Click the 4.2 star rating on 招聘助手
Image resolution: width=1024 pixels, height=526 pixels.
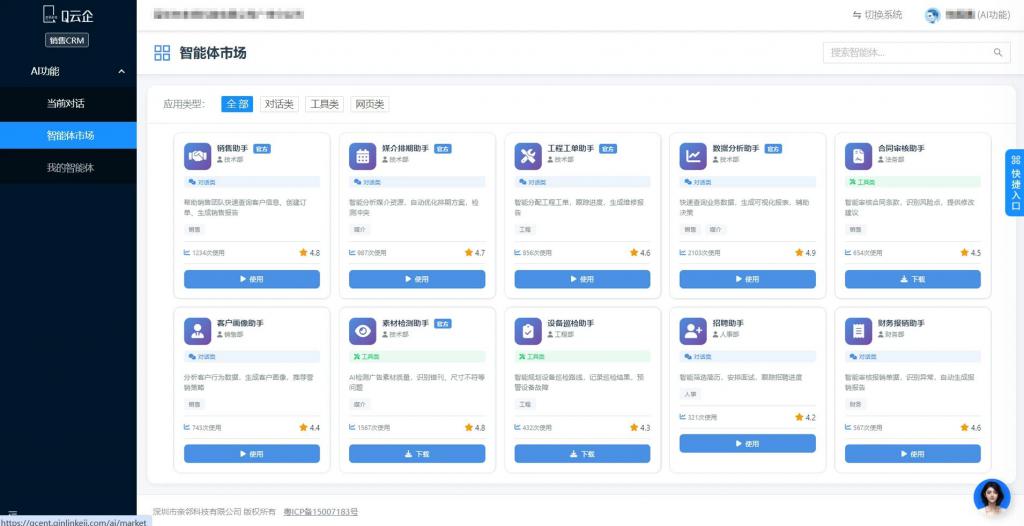coord(805,417)
